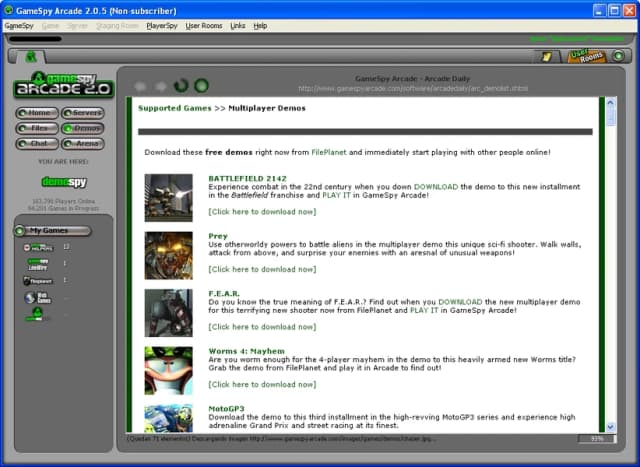Click the MotoGP3 thumbnail
The width and height of the screenshot is (640, 467).
(x=169, y=418)
